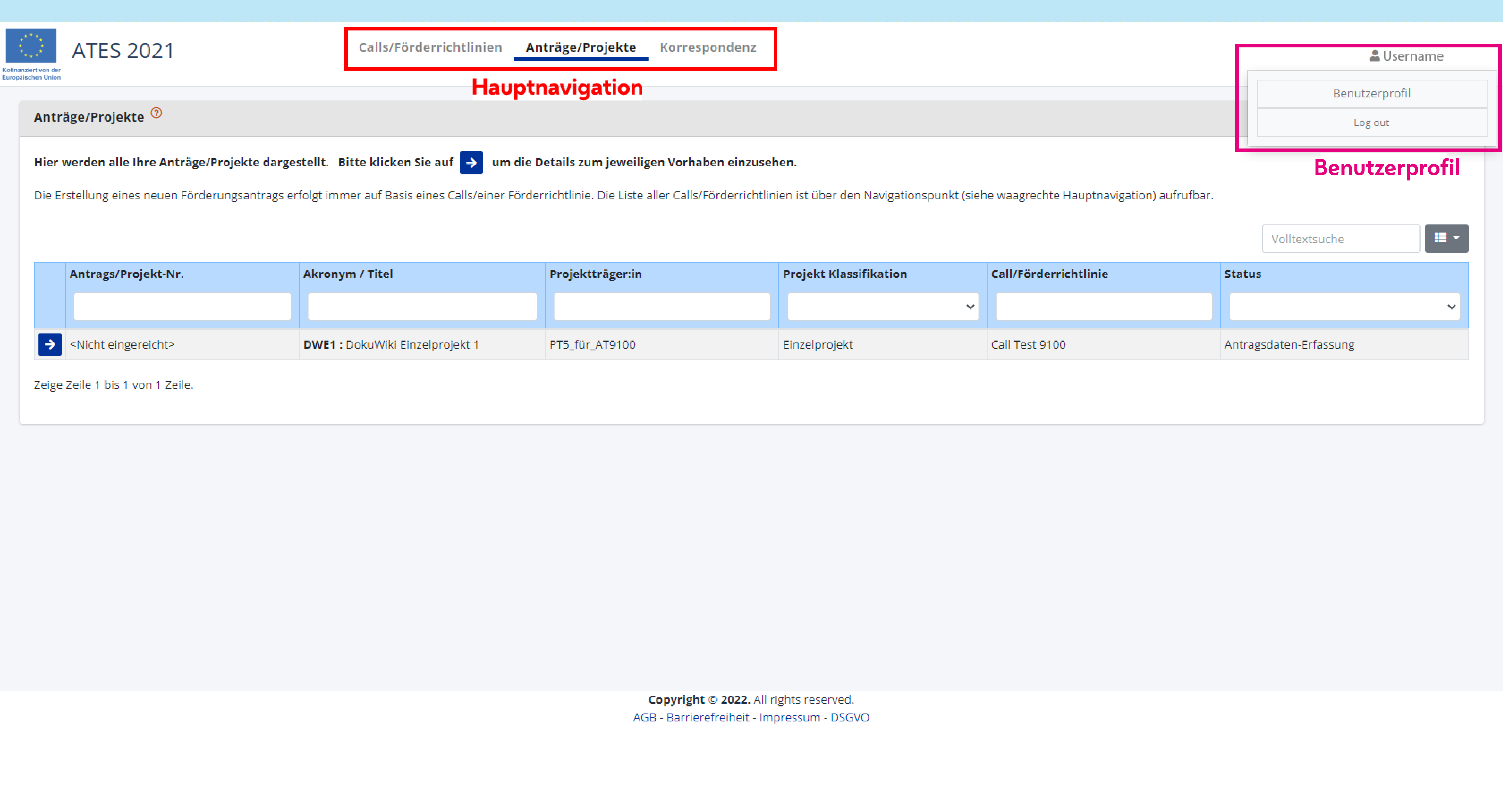Open the column view options dropdown button
Viewport: 1503px width, 812px height.
point(1446,239)
